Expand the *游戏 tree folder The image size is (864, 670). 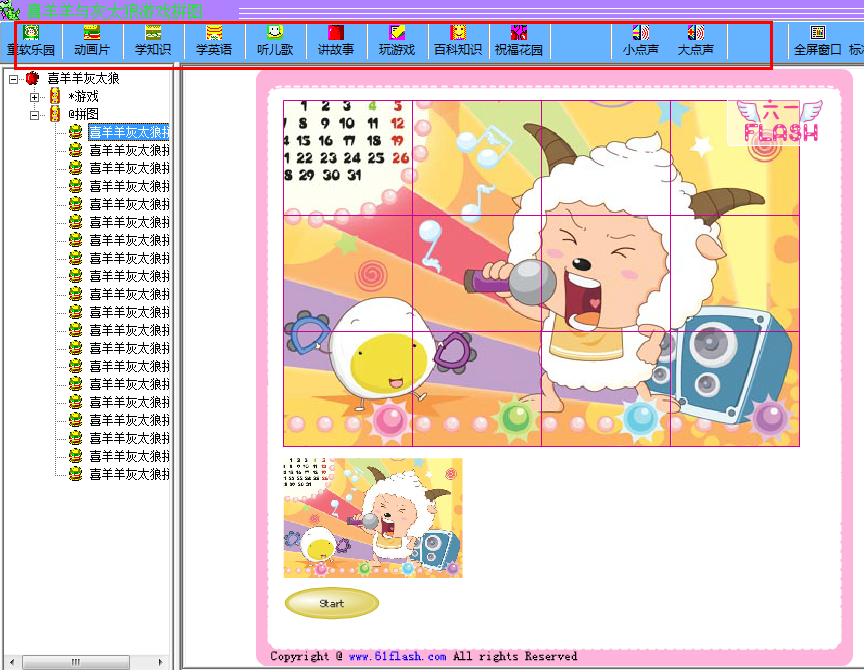pyautogui.click(x=34, y=98)
